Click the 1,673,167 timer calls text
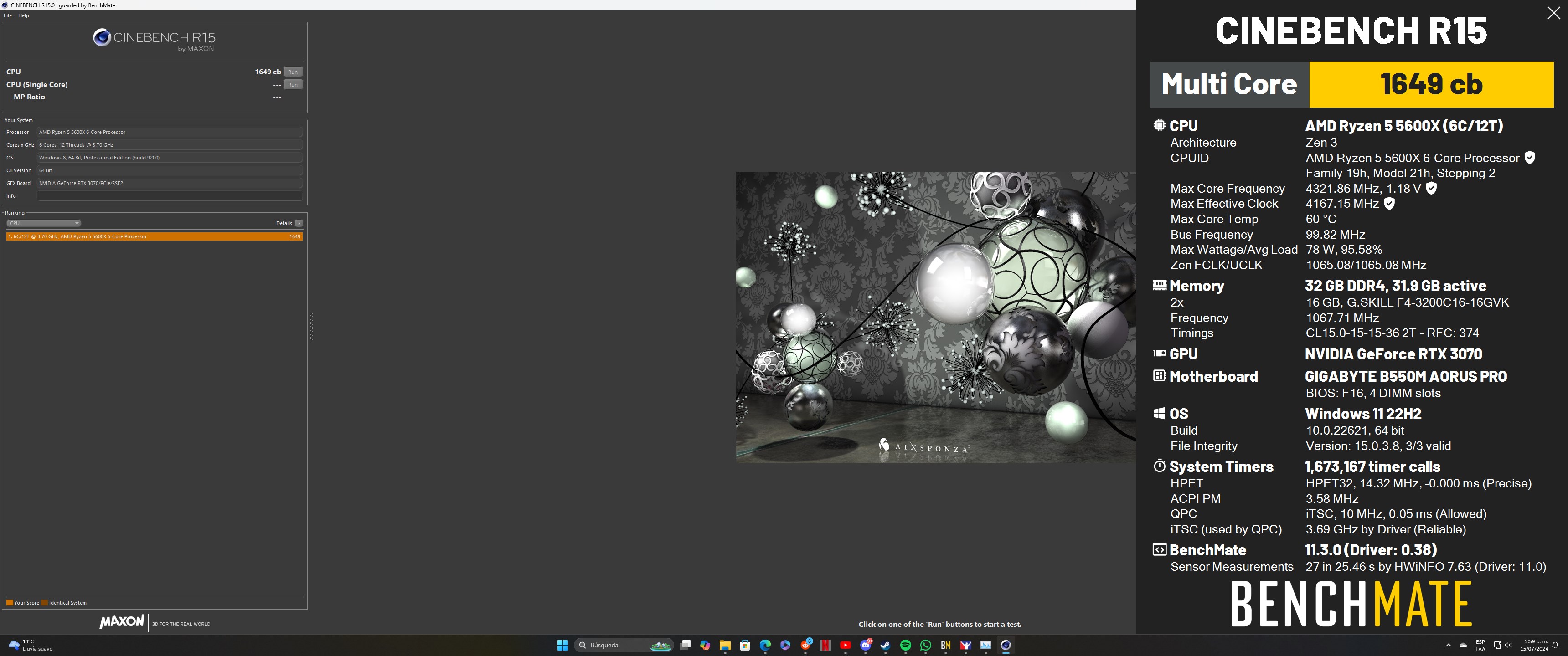1568x656 pixels. (1372, 466)
